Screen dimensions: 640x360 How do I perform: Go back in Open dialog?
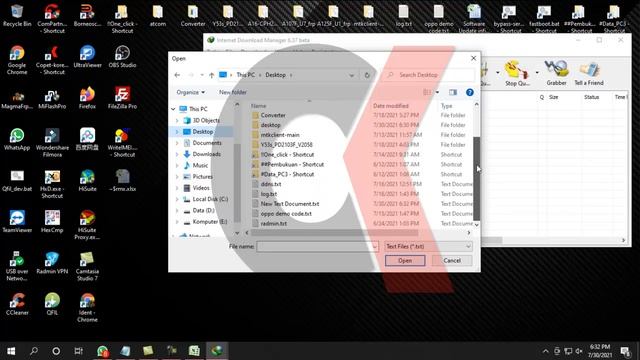[177, 75]
